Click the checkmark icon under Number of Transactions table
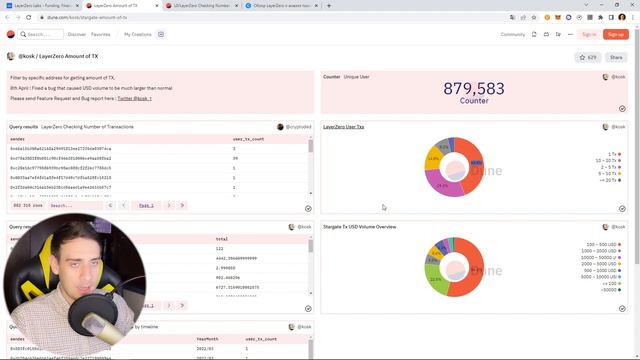The height and width of the screenshot is (360, 640). [x=308, y=209]
